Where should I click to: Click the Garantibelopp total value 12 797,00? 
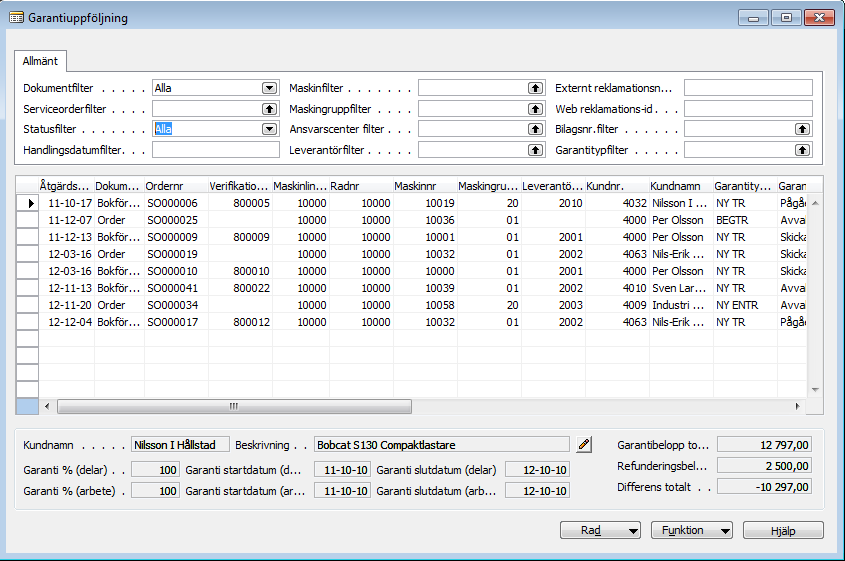coord(764,445)
